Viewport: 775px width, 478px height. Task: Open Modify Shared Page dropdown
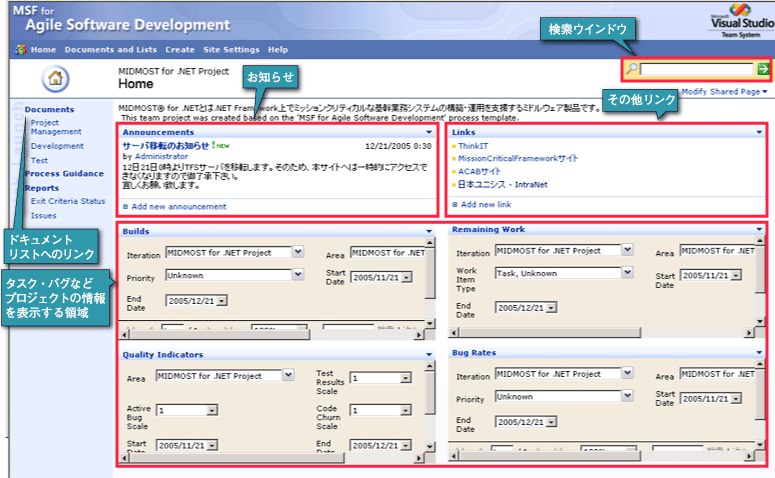point(724,91)
